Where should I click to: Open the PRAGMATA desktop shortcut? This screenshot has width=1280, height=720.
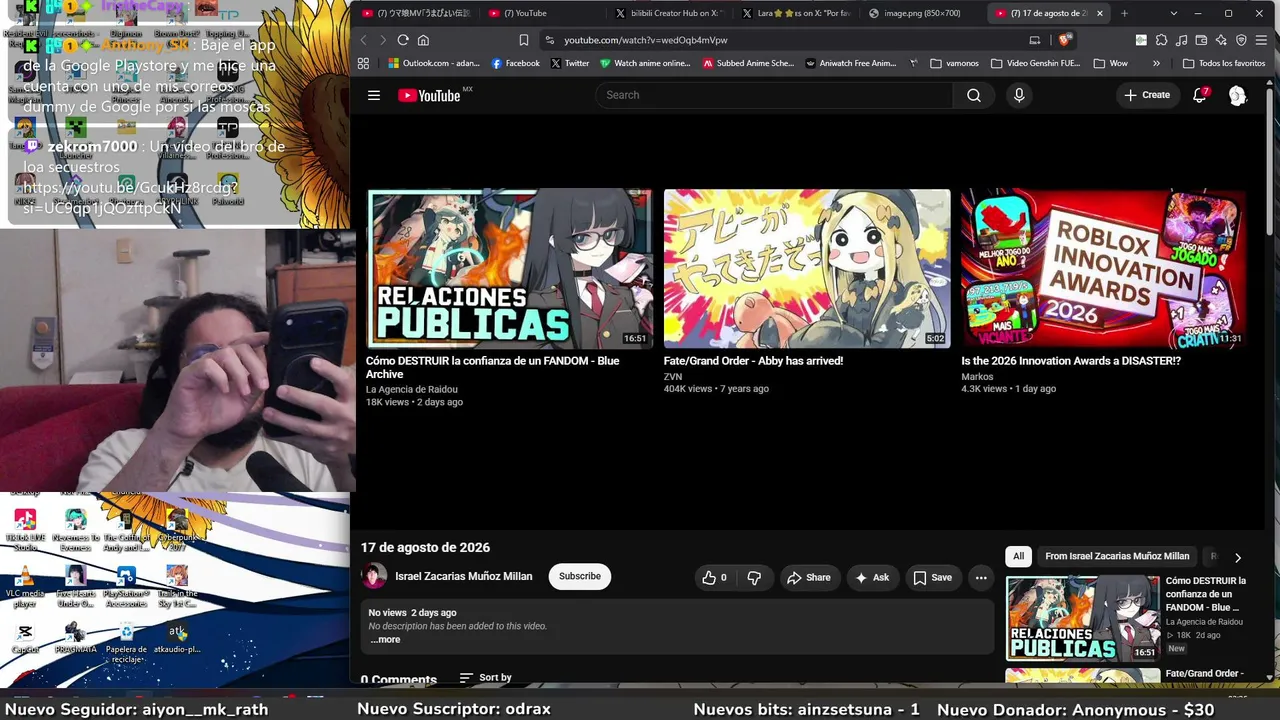click(75, 637)
